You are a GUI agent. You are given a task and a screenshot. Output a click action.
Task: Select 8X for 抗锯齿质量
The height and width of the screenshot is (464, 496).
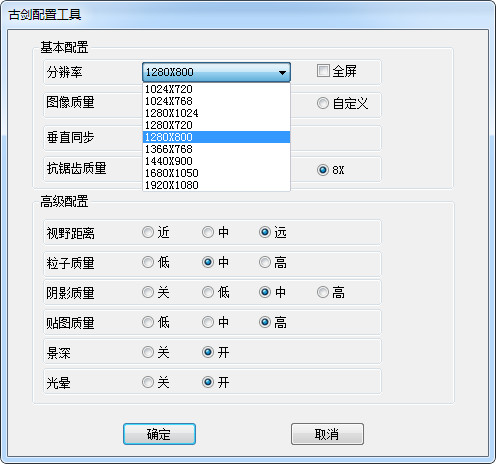click(x=323, y=170)
